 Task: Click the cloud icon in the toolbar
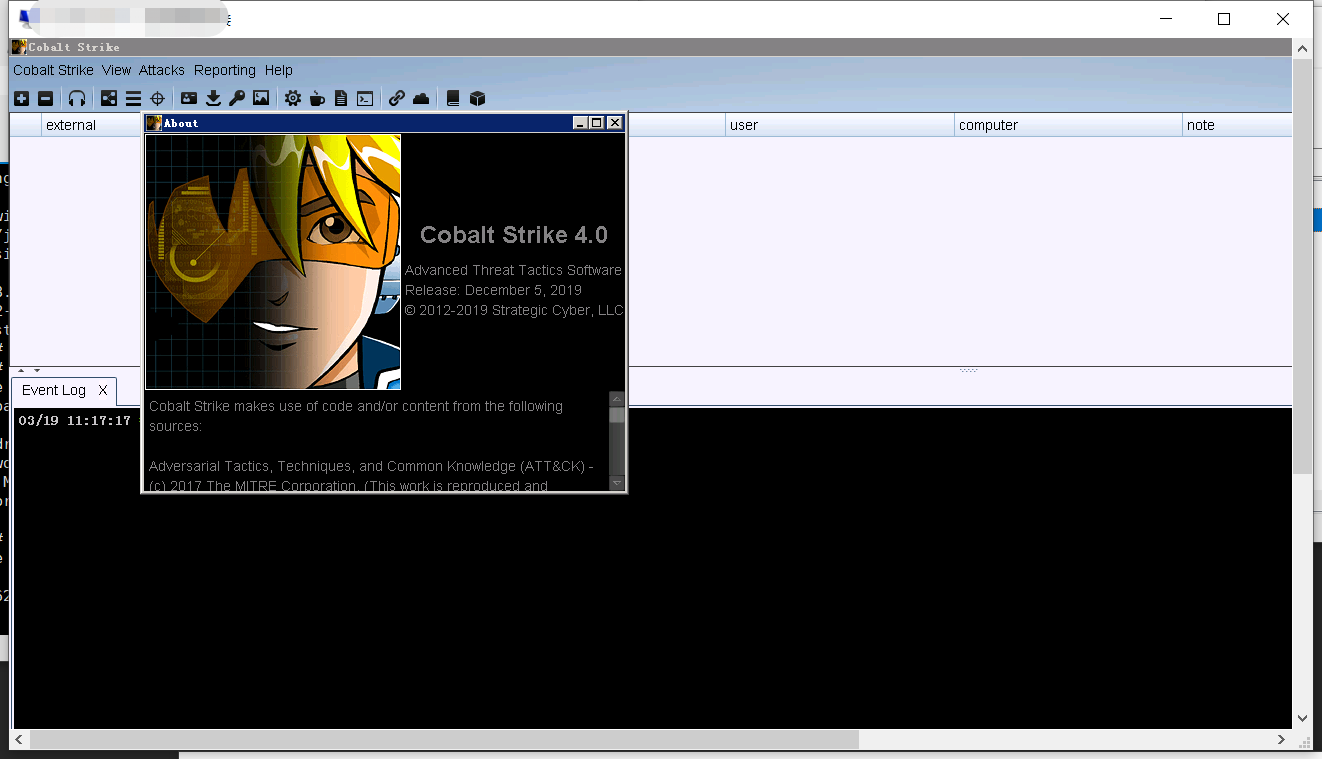(421, 98)
